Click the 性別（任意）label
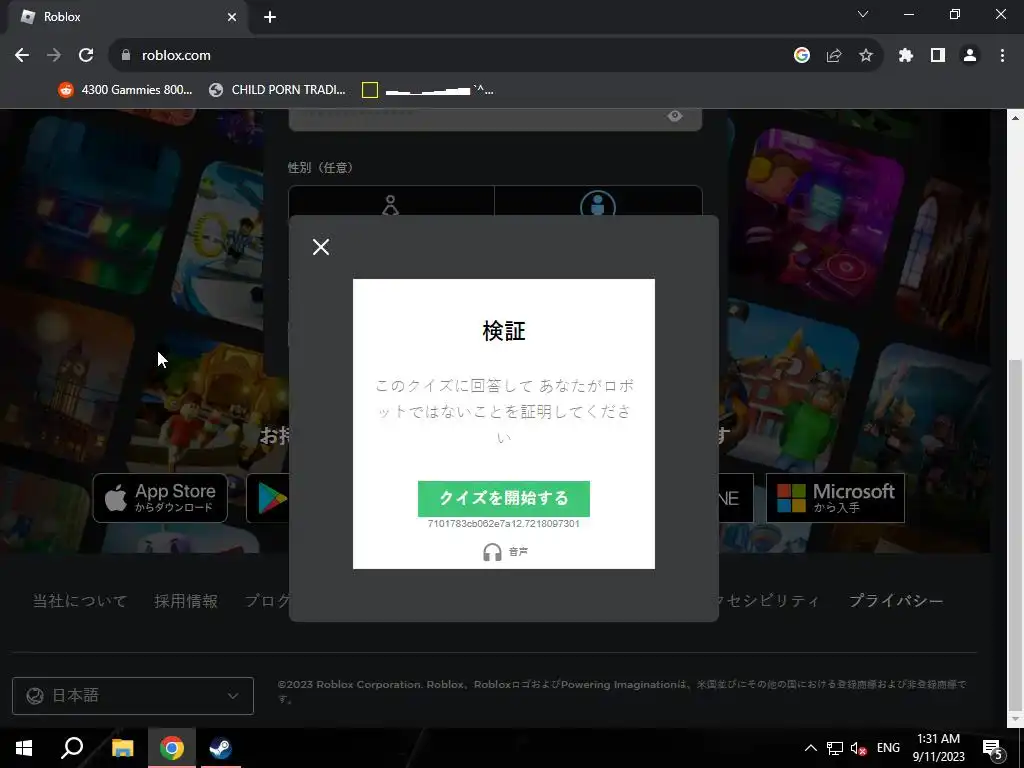Viewport: 1024px width, 768px height. coord(321,168)
